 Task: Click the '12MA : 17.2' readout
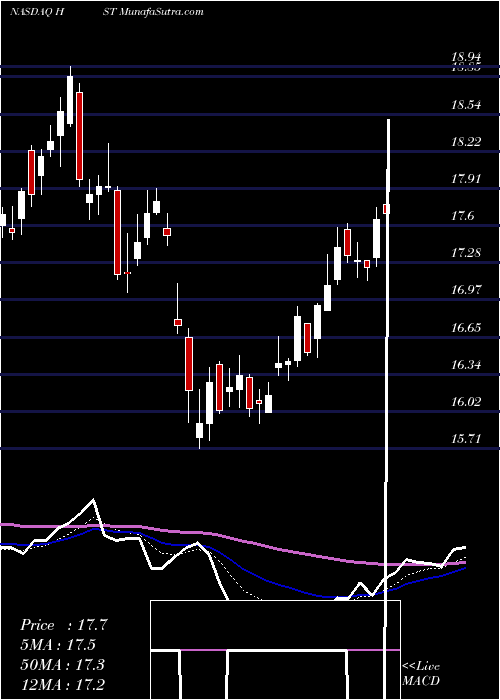click(x=62, y=684)
